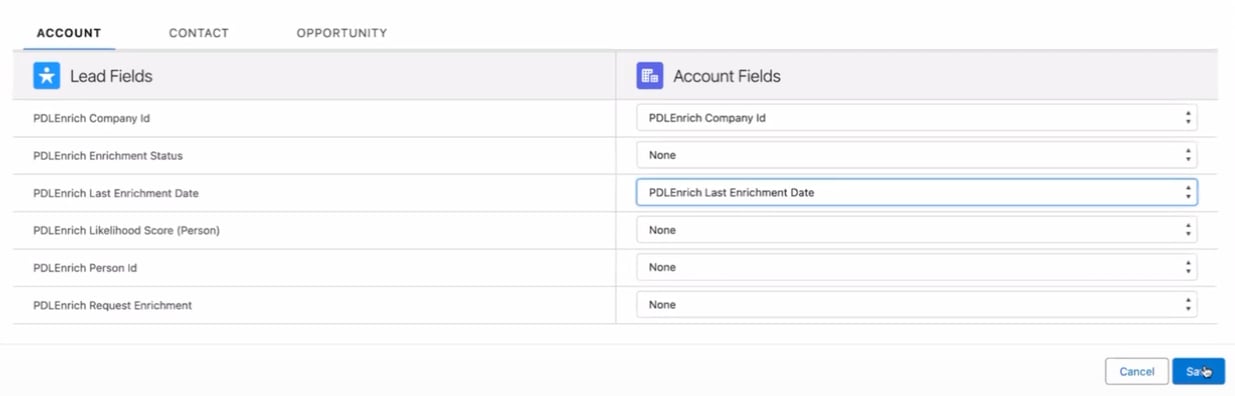Open the PDLEnrich Company Id dropdown
Image resolution: width=1235 pixels, height=396 pixels.
coord(917,118)
